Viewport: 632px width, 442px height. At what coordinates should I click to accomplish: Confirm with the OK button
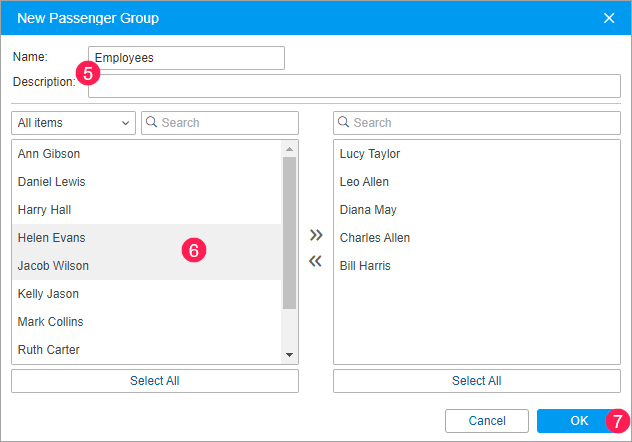pyautogui.click(x=579, y=421)
